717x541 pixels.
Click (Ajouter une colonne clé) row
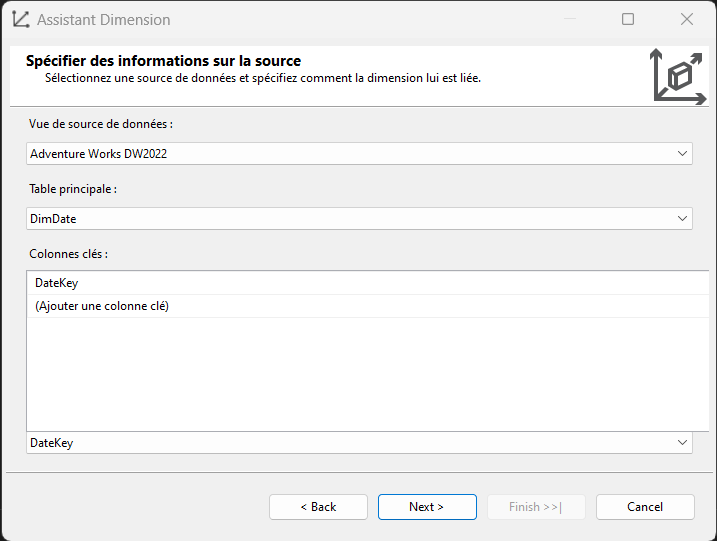(369, 306)
